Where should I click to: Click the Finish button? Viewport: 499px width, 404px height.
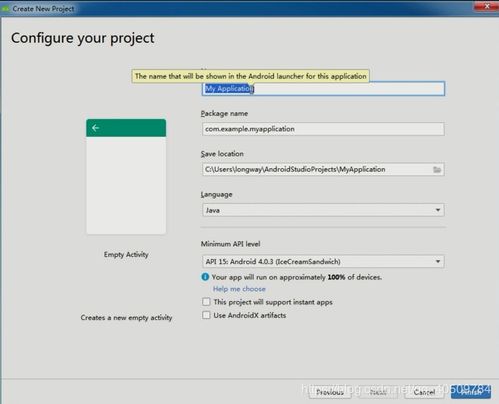click(x=471, y=392)
